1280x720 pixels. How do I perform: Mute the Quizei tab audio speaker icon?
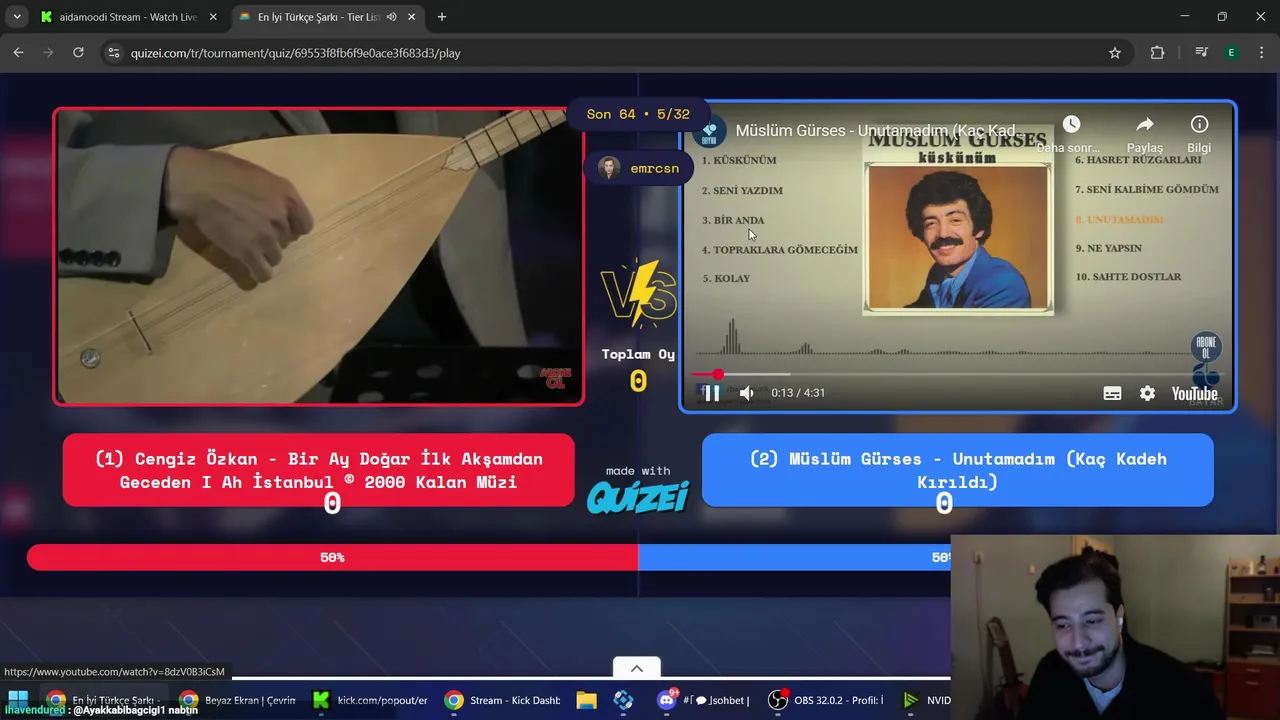pyautogui.click(x=392, y=17)
